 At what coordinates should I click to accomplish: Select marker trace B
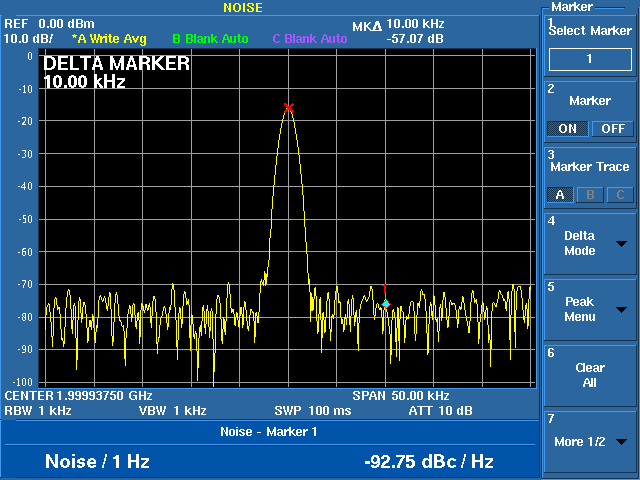point(590,195)
